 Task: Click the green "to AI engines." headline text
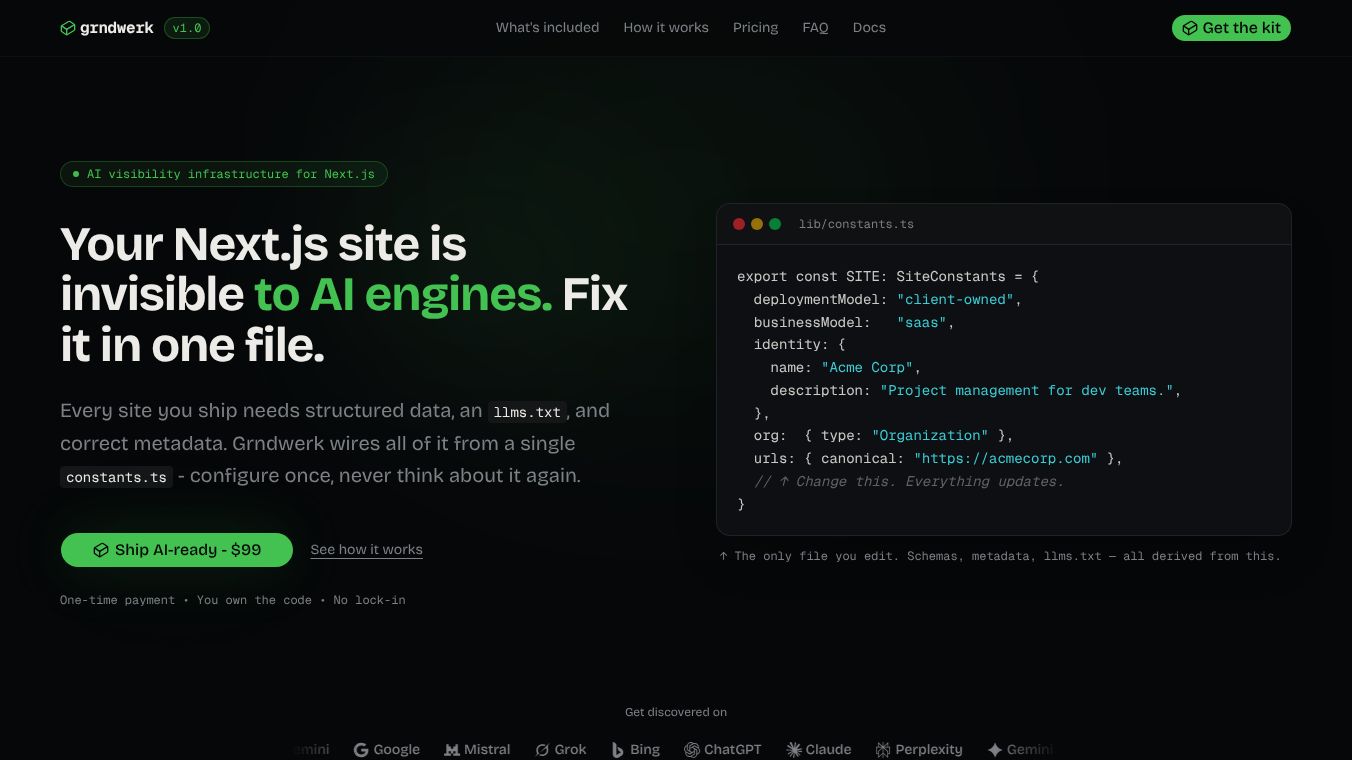point(403,294)
